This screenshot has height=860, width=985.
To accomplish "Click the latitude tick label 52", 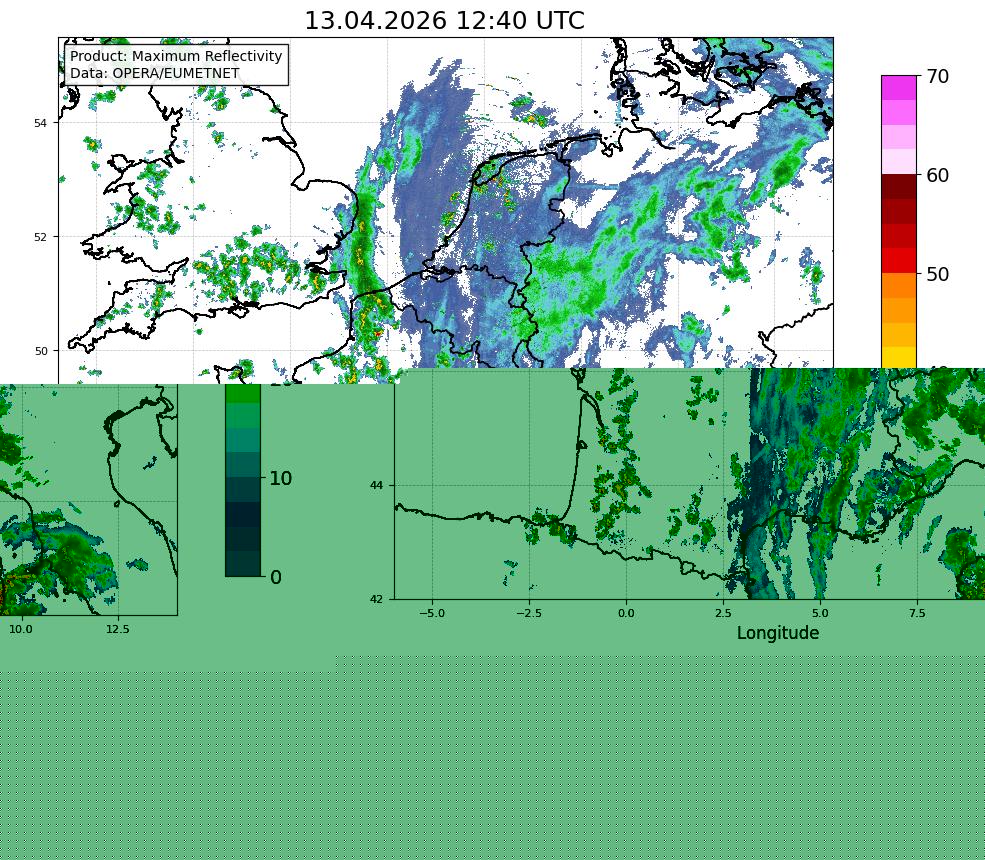I will pyautogui.click(x=40, y=237).
